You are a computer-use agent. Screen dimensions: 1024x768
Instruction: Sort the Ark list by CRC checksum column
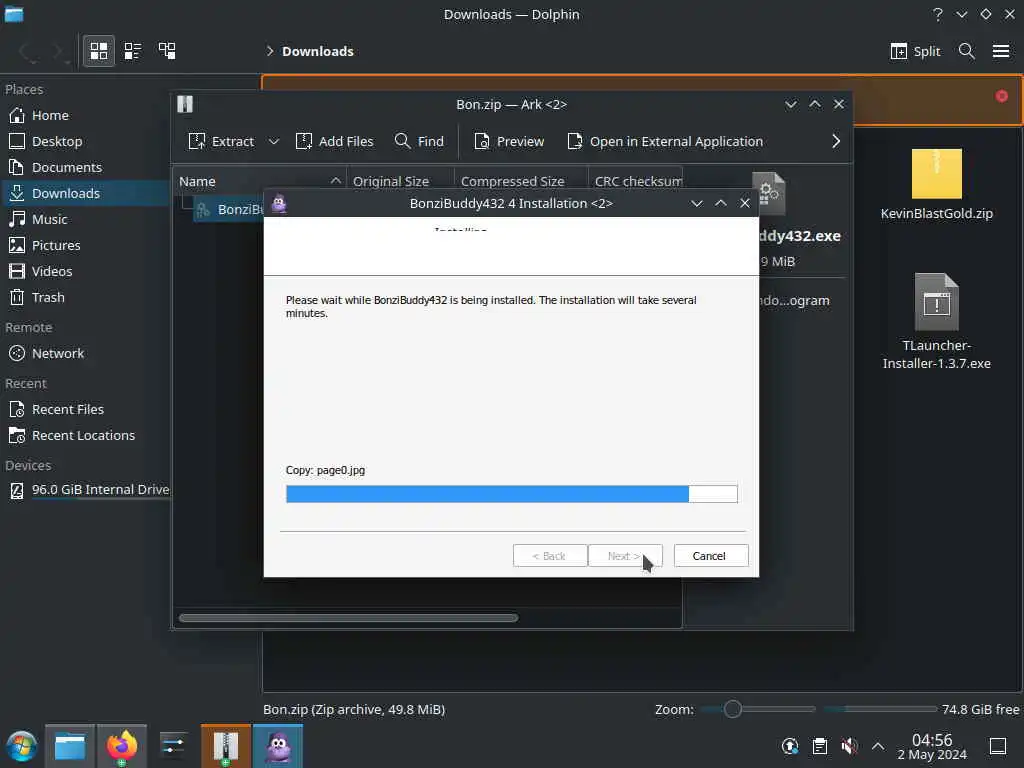tap(635, 182)
